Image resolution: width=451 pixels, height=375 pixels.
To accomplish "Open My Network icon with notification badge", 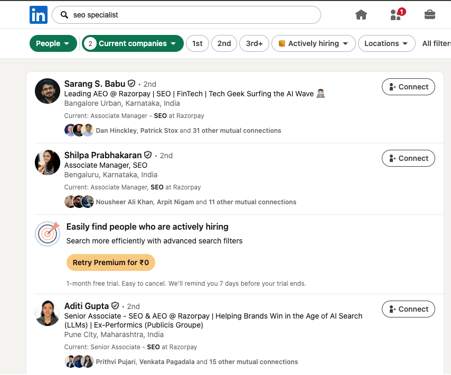I will pyautogui.click(x=397, y=14).
